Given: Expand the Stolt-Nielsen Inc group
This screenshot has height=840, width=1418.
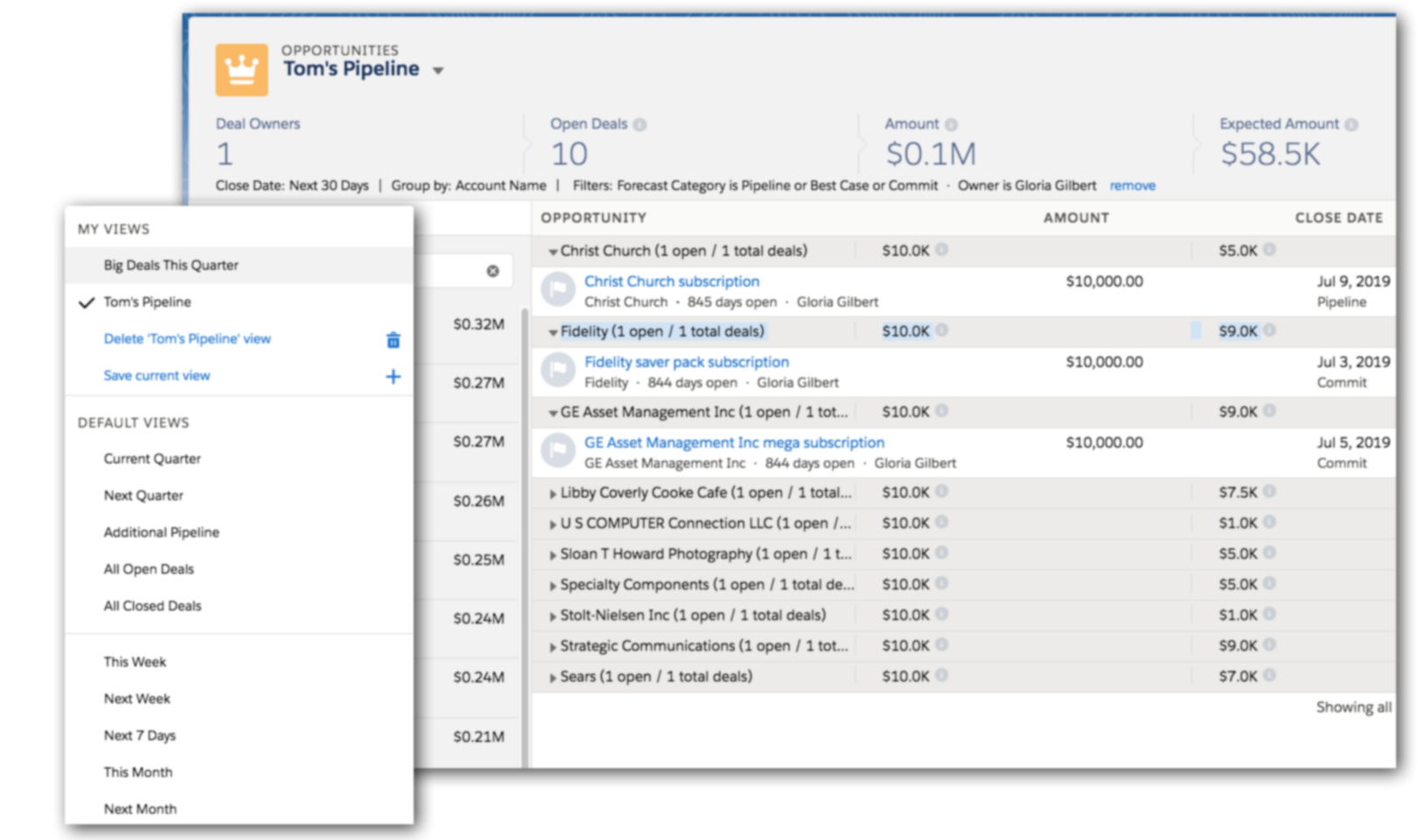Looking at the screenshot, I should tap(553, 617).
